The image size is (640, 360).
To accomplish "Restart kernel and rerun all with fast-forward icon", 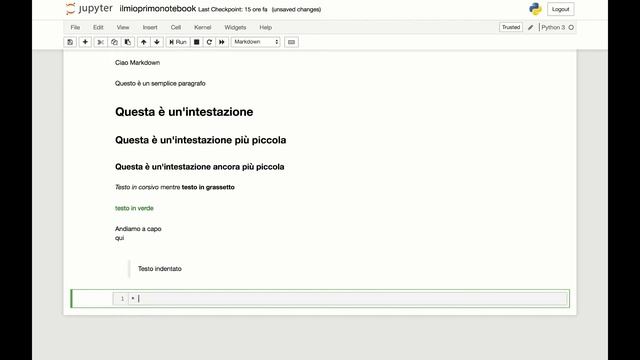I will click(222, 42).
